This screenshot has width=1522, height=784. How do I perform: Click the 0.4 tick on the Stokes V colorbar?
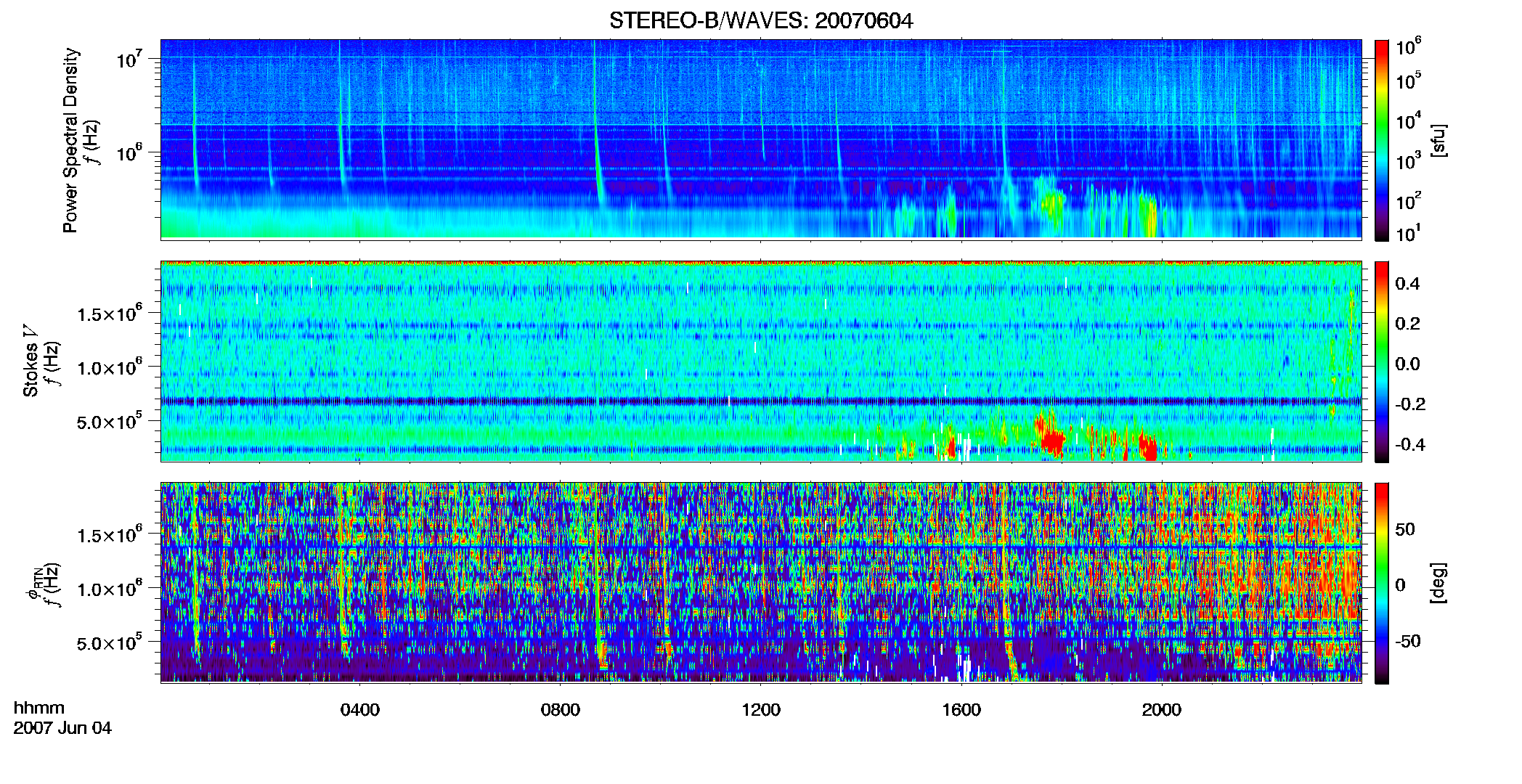click(x=1407, y=284)
